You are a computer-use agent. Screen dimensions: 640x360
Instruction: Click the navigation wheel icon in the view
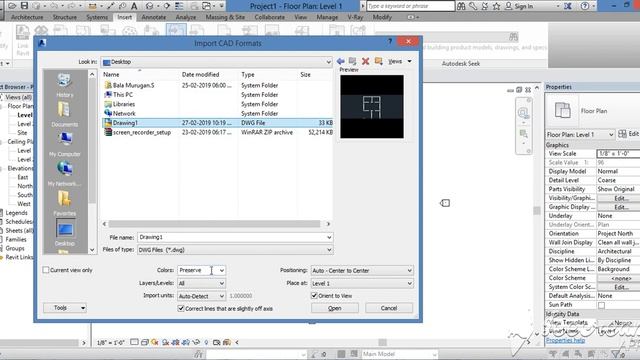[523, 113]
